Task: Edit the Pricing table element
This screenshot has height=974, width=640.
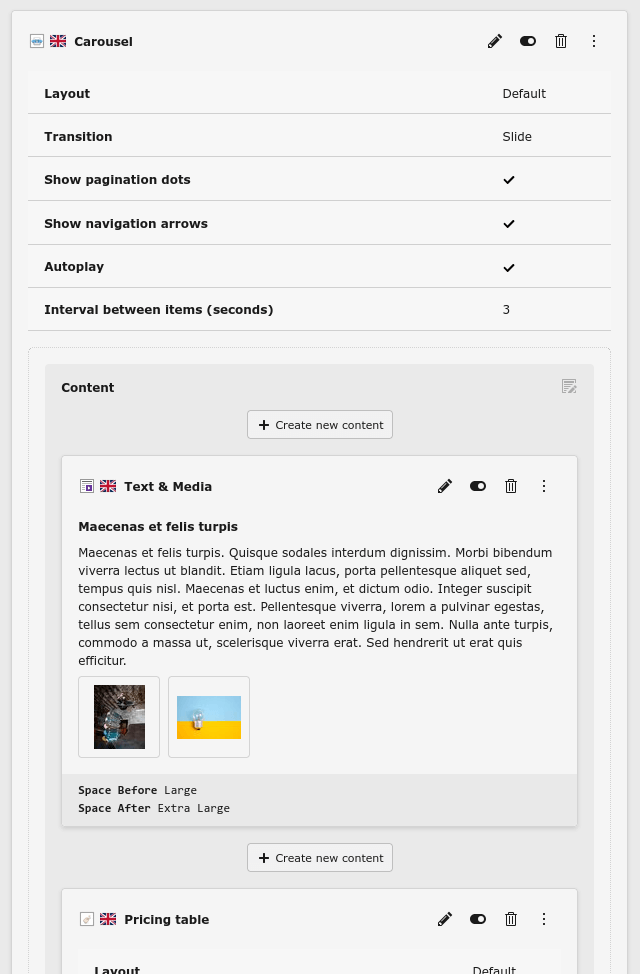Action: point(445,919)
